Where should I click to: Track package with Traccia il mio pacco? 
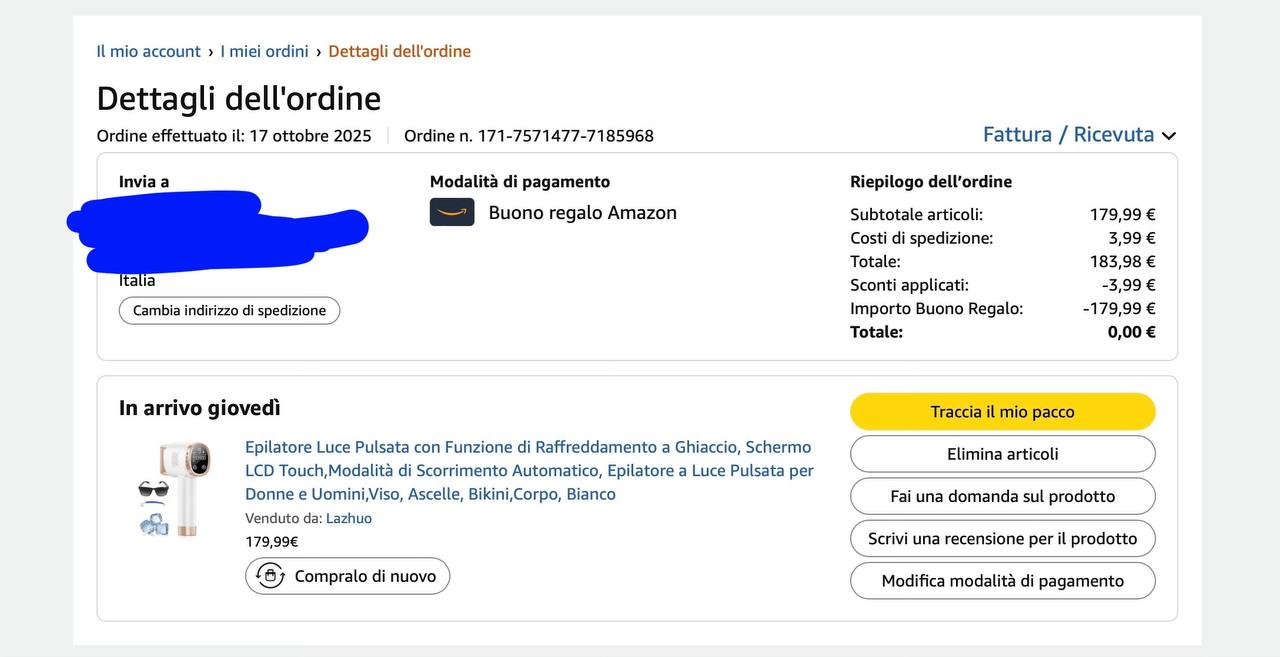1002,412
